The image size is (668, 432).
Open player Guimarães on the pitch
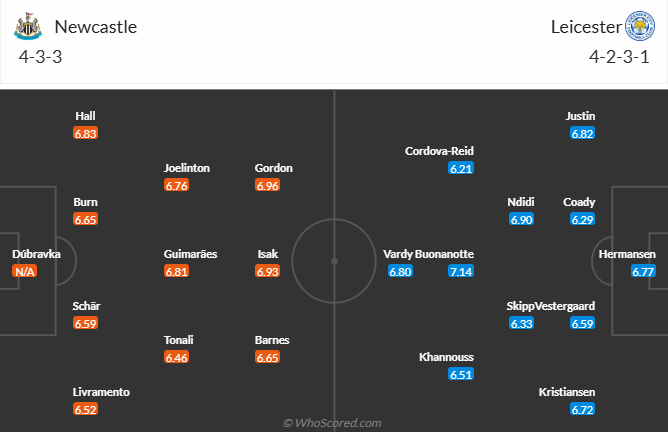pyautogui.click(x=190, y=254)
